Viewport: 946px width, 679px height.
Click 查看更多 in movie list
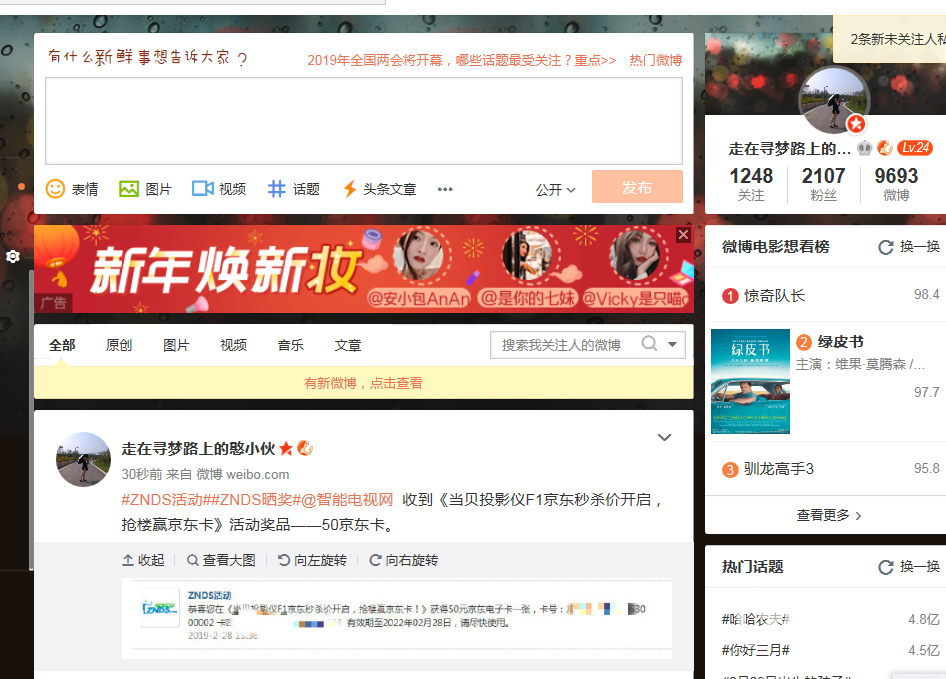click(x=829, y=515)
